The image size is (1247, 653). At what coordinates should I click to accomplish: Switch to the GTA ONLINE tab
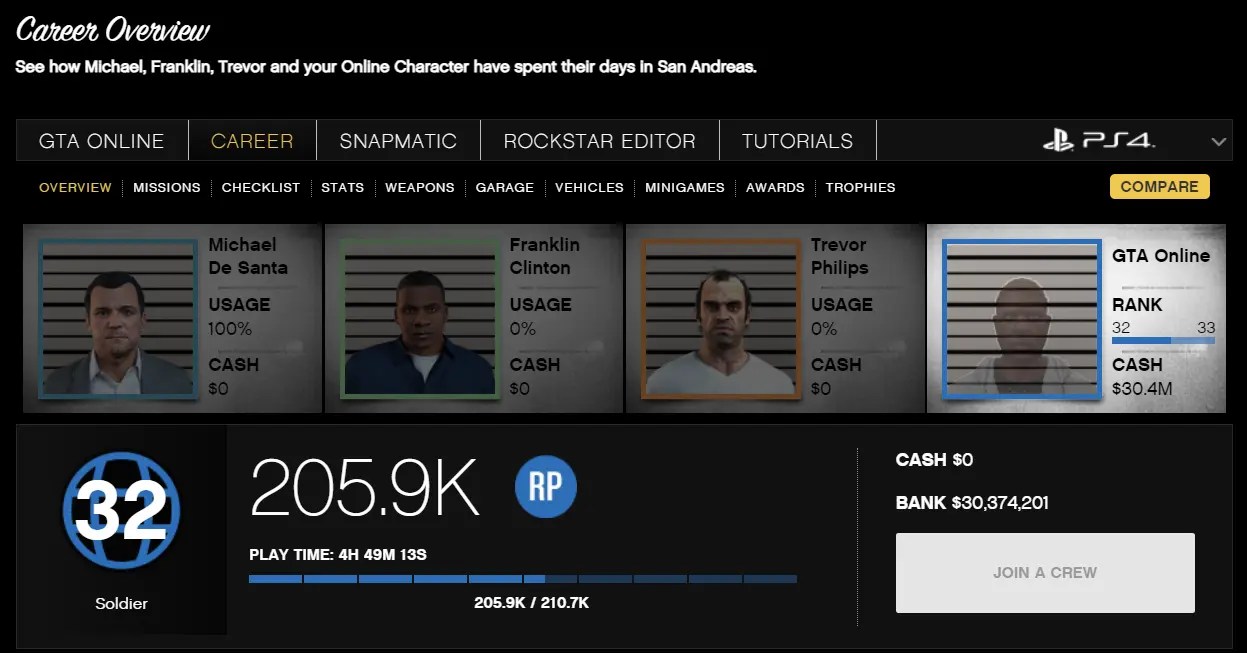click(x=101, y=140)
